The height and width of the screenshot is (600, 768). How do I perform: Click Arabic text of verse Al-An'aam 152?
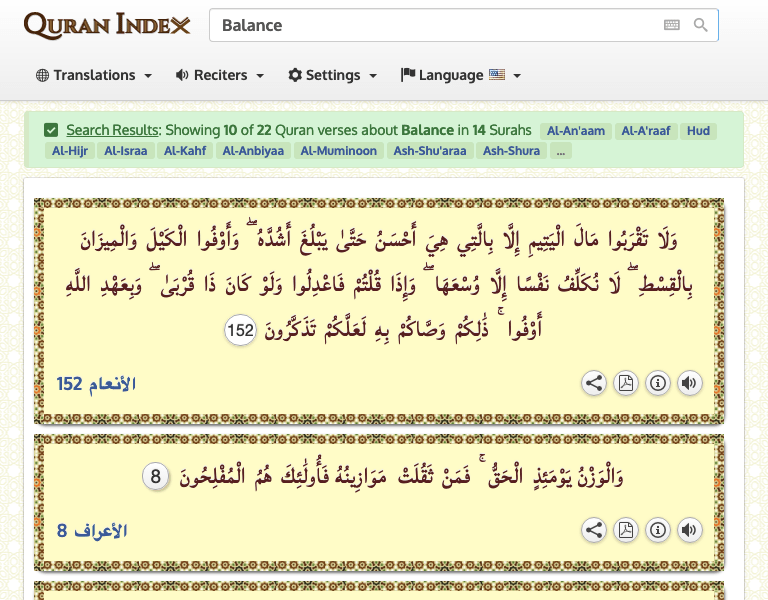(379, 284)
